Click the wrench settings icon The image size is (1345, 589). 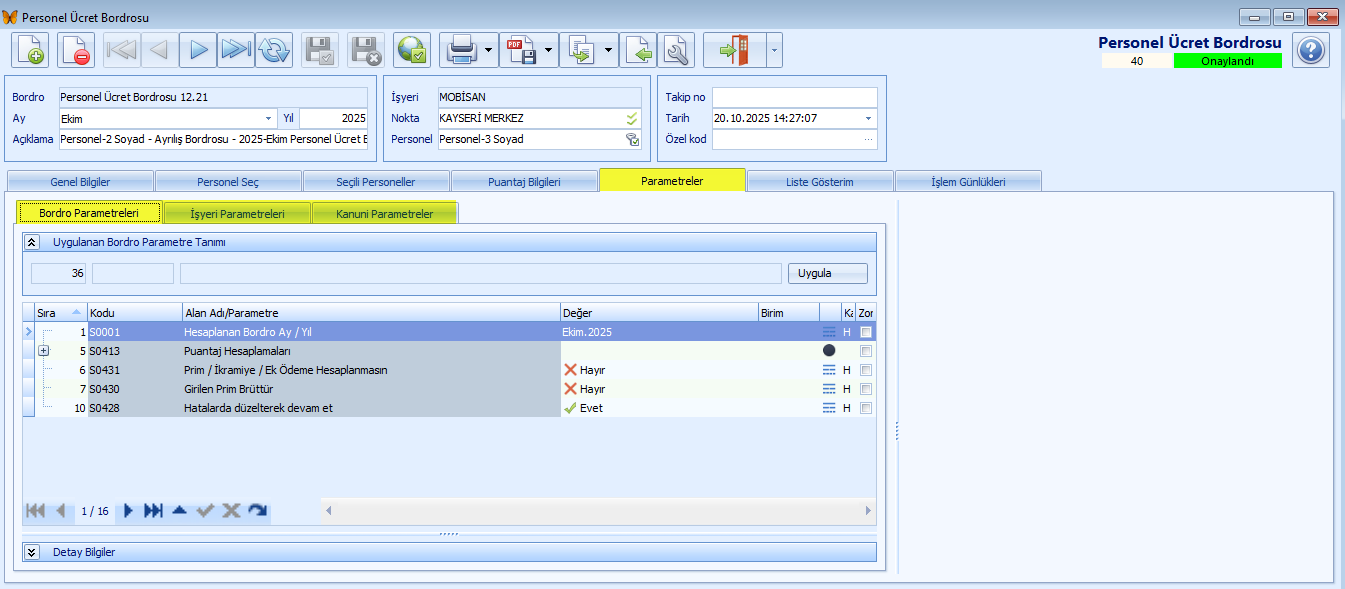pos(677,50)
